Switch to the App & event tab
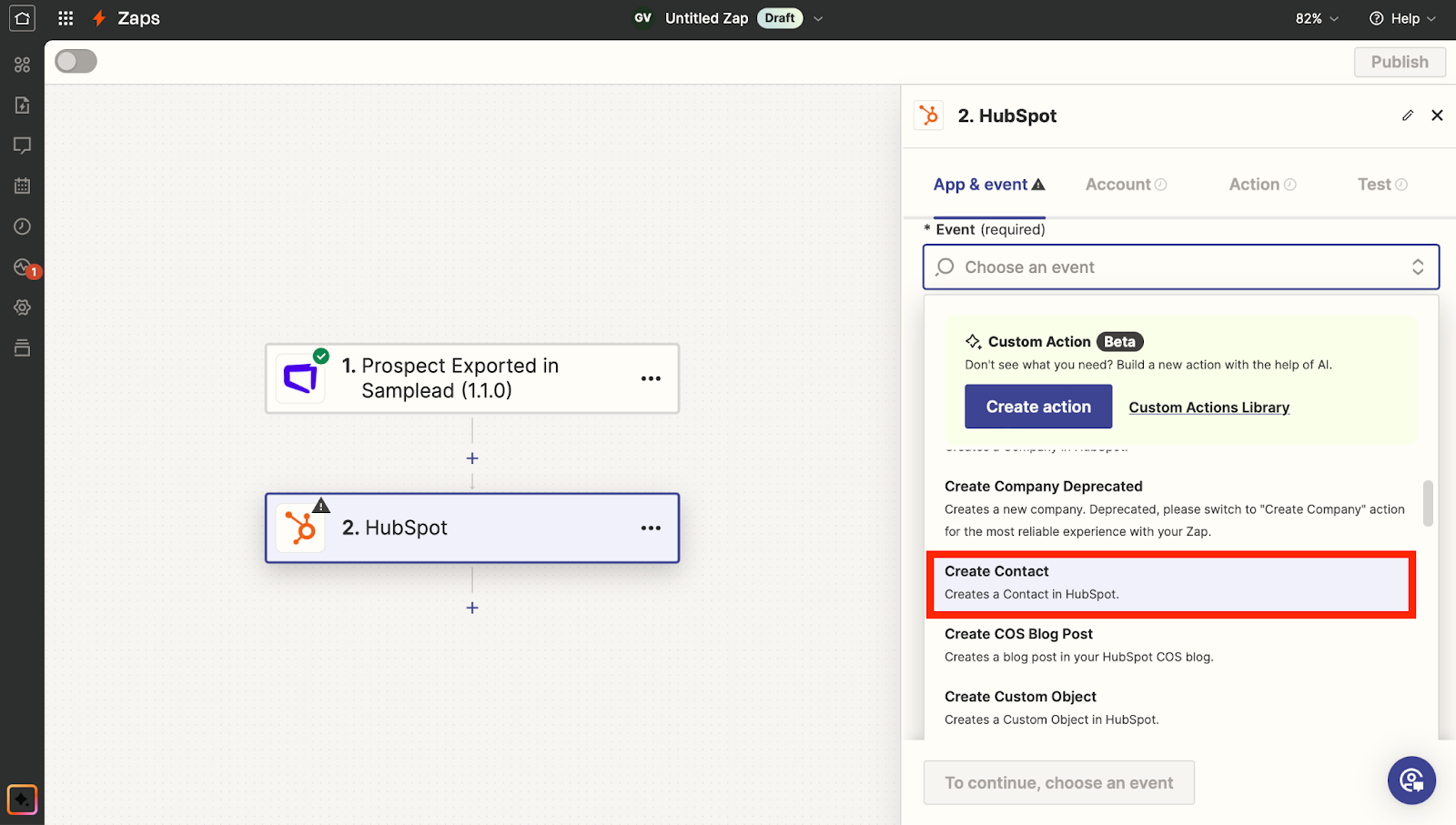Image resolution: width=1456 pixels, height=825 pixels. [989, 185]
